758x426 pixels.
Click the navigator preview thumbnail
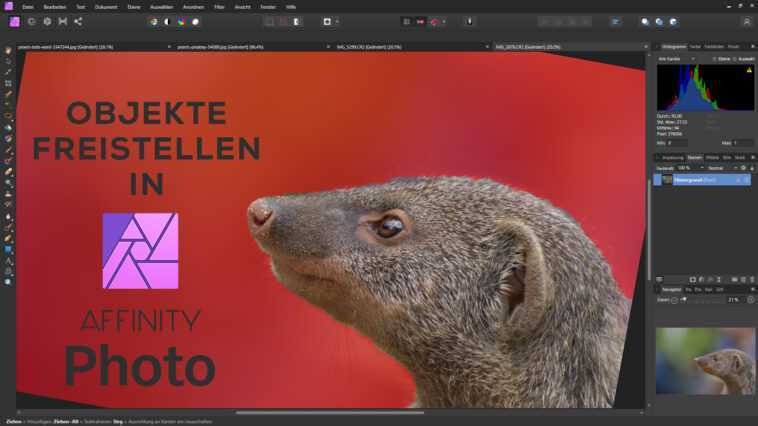tap(705, 361)
